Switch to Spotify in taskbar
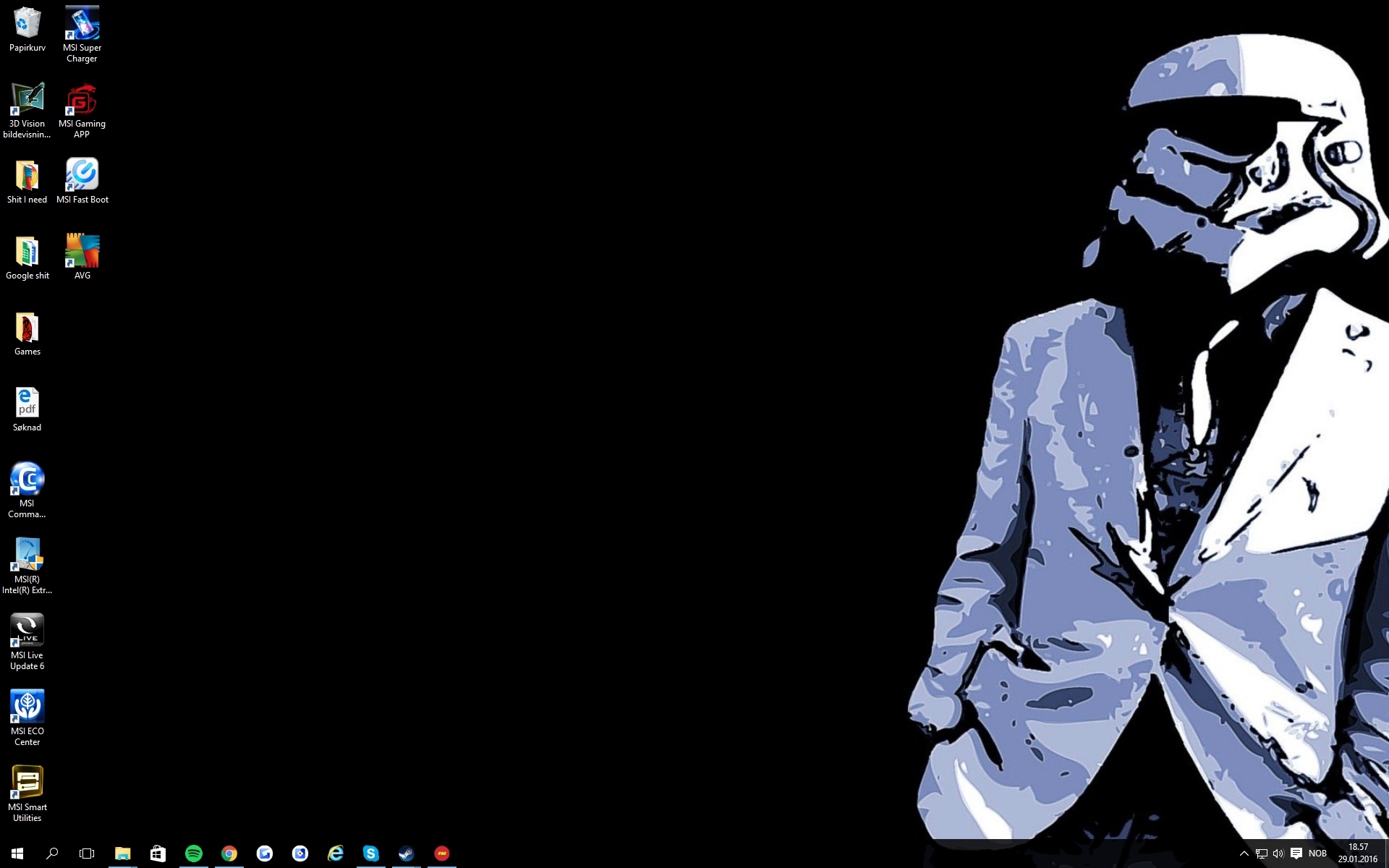 (x=193, y=854)
